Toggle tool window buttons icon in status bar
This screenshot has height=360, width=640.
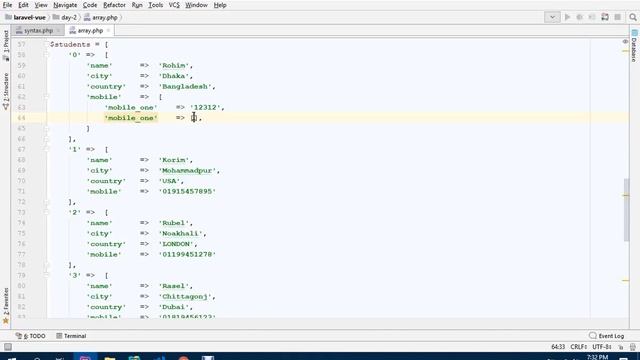coord(7,347)
